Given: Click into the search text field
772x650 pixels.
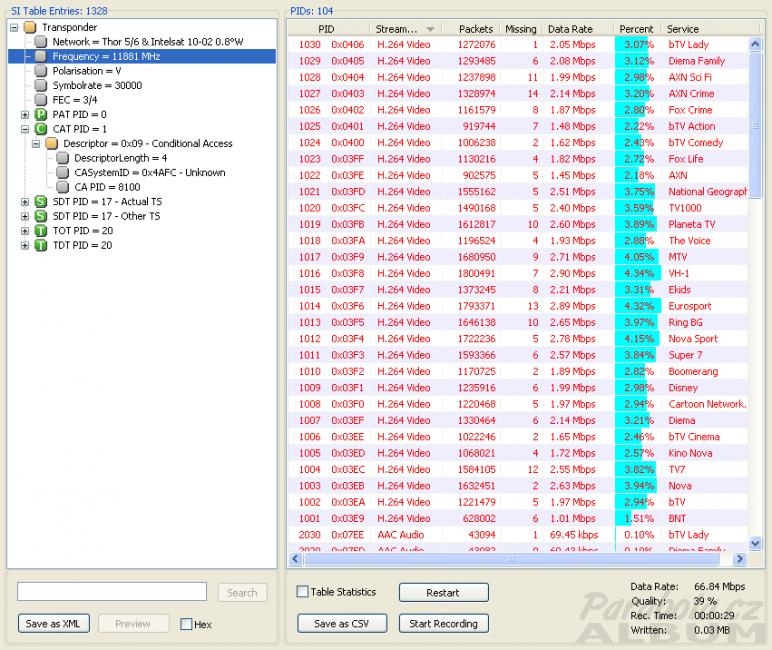Looking at the screenshot, I should tap(112, 591).
